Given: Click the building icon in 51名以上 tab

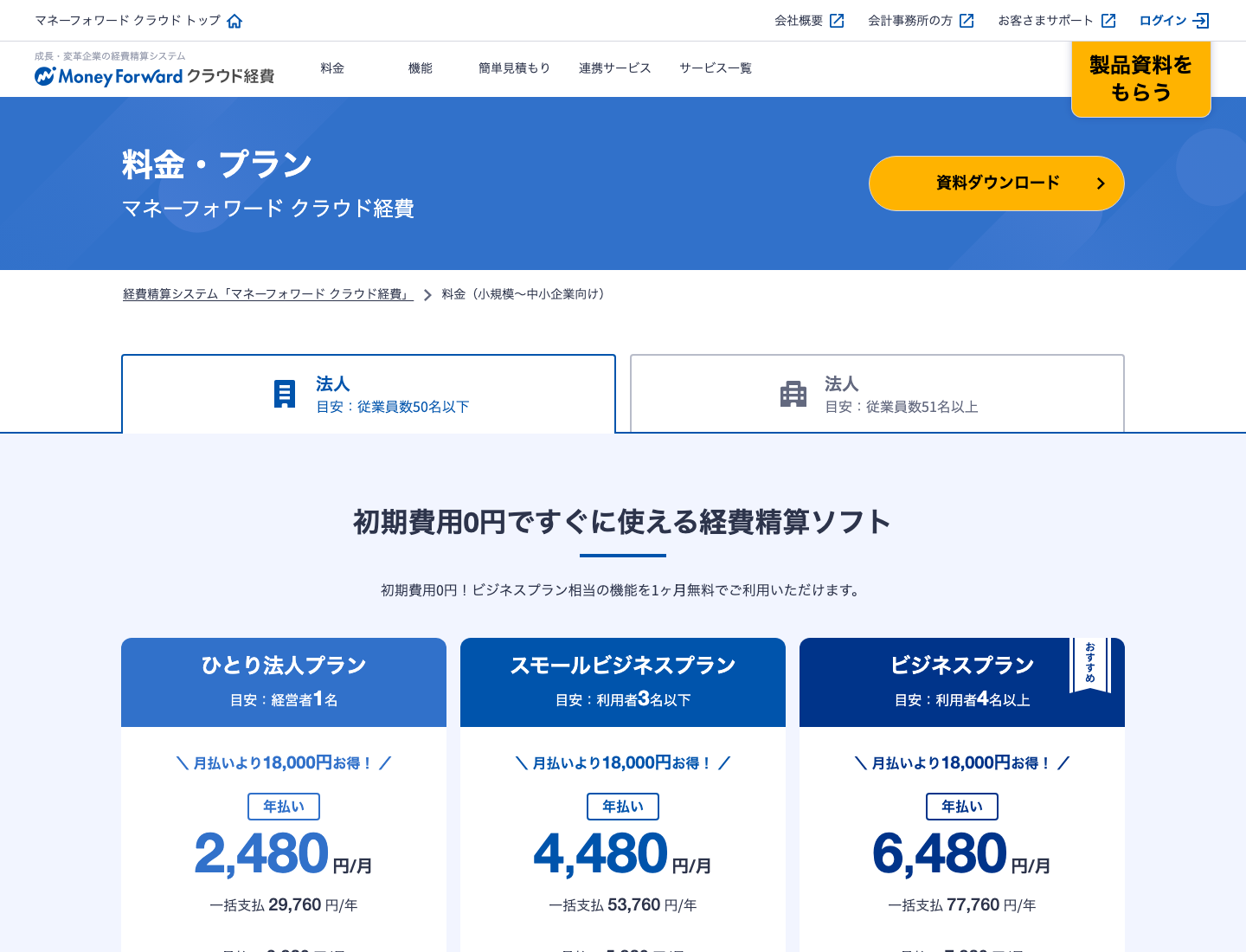Looking at the screenshot, I should pos(793,394).
